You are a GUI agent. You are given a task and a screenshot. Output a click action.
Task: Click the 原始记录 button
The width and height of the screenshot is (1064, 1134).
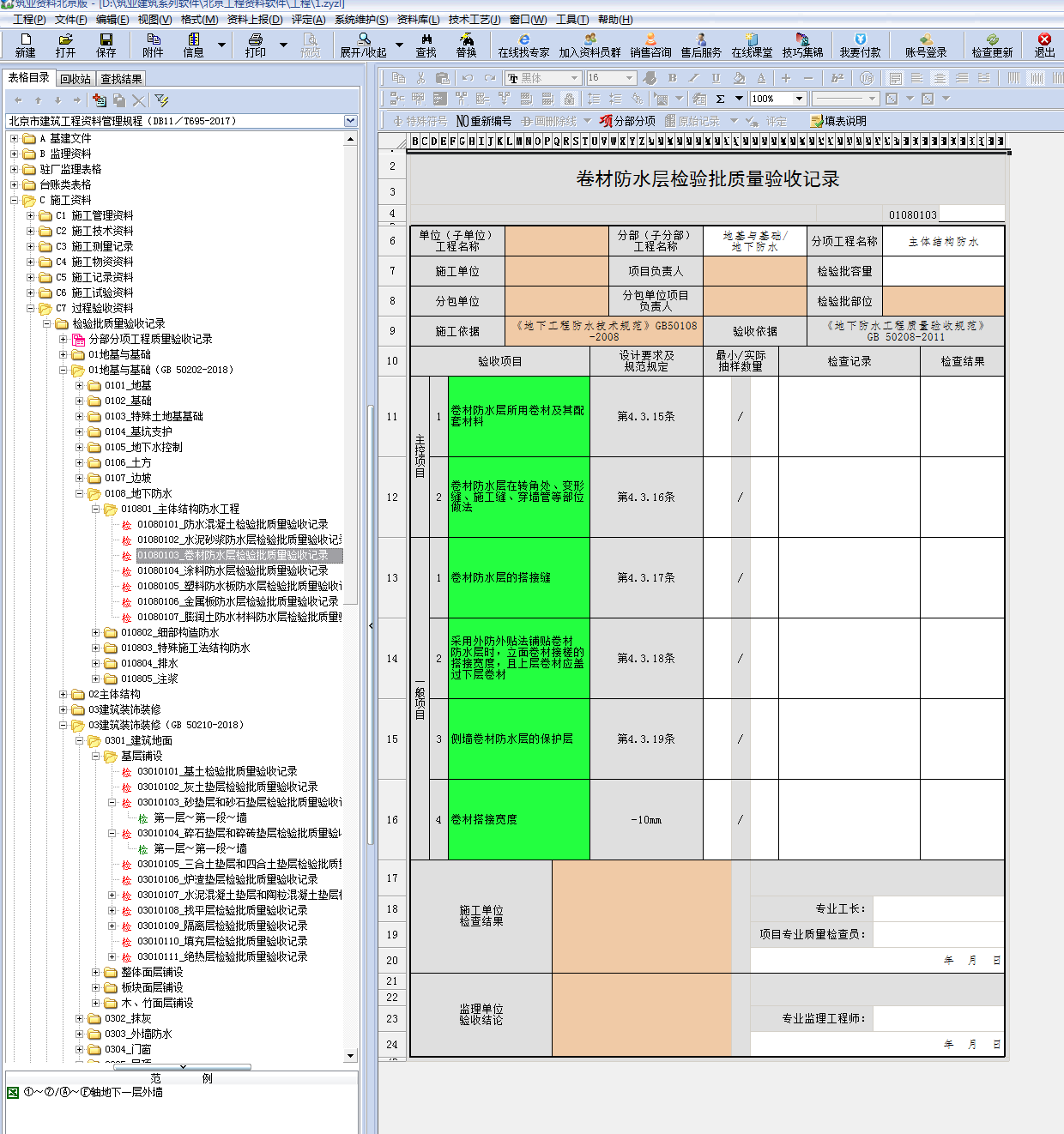click(x=692, y=121)
